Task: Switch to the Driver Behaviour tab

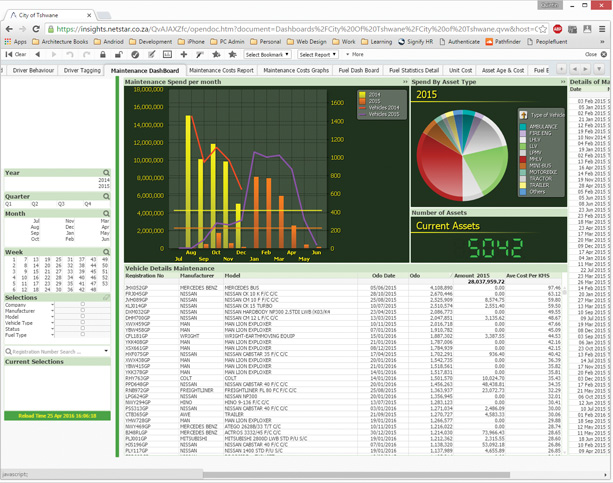Action: pos(33,70)
